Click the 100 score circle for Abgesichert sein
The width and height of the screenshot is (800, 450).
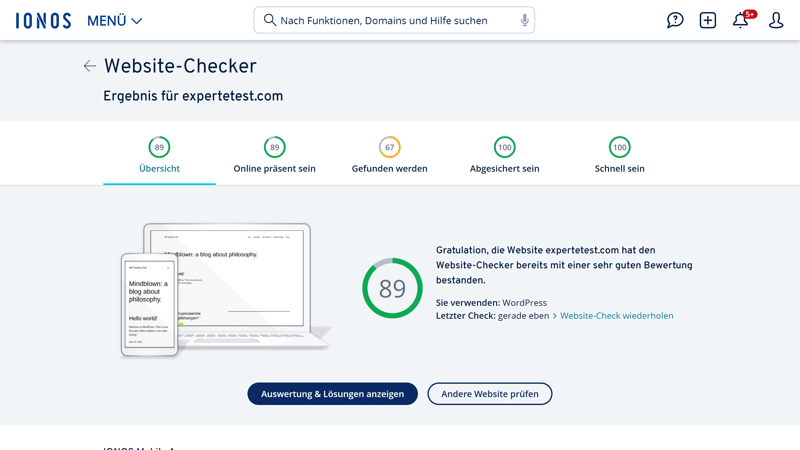click(x=505, y=147)
